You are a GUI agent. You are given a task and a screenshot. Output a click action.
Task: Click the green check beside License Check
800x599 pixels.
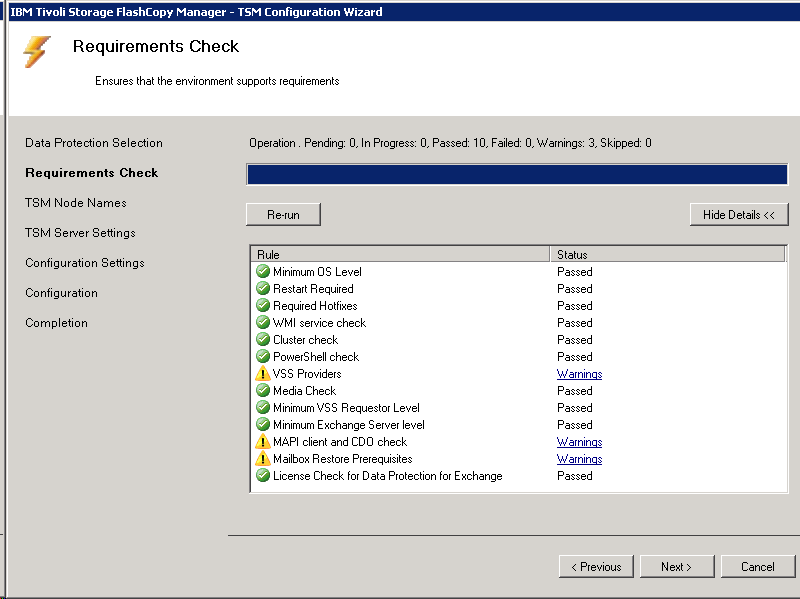pyautogui.click(x=263, y=476)
